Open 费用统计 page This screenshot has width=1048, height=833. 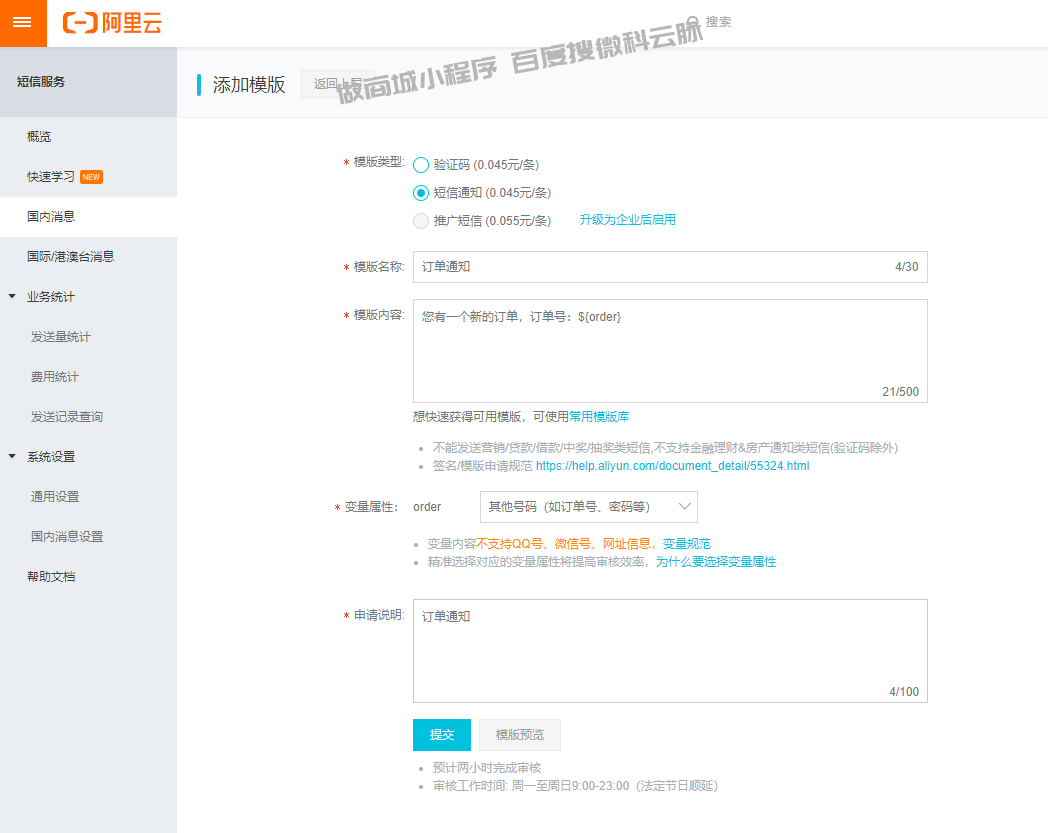click(54, 377)
